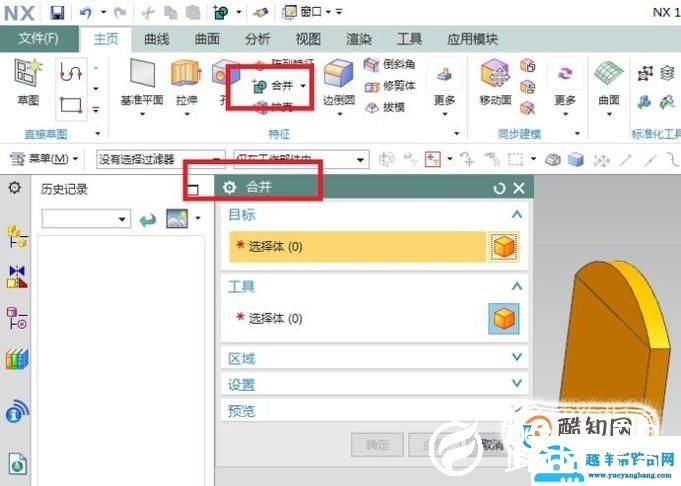This screenshot has height=486, width=681.
Task: Select the profile curve sketch icon
Action: click(71, 72)
